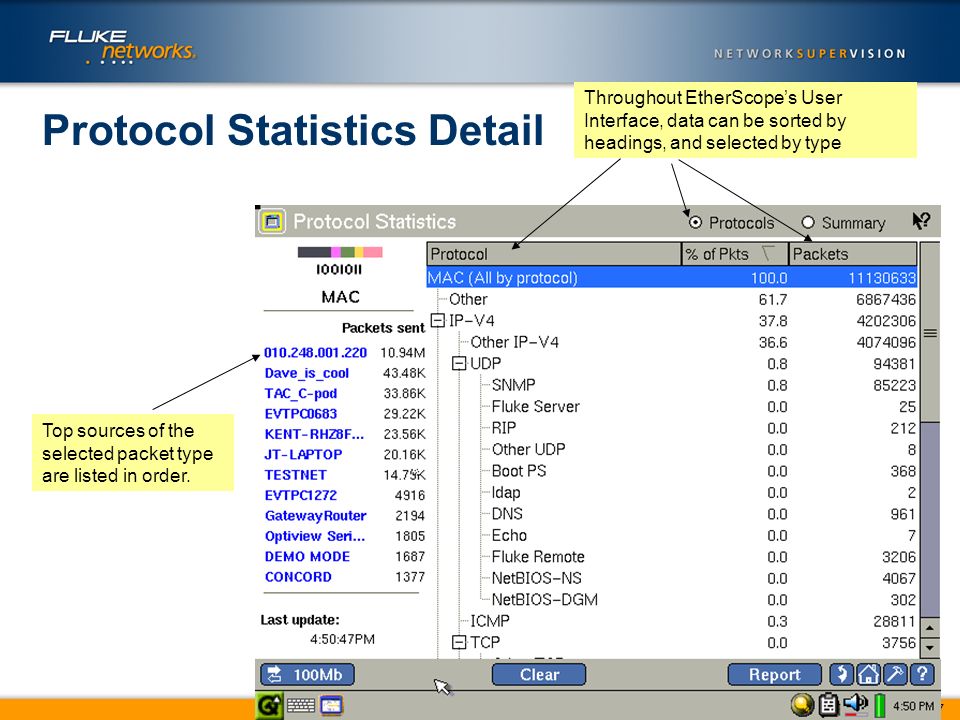Viewport: 960px width, 720px height.
Task: Open the Optiview Seri... source link
Action: (315, 536)
